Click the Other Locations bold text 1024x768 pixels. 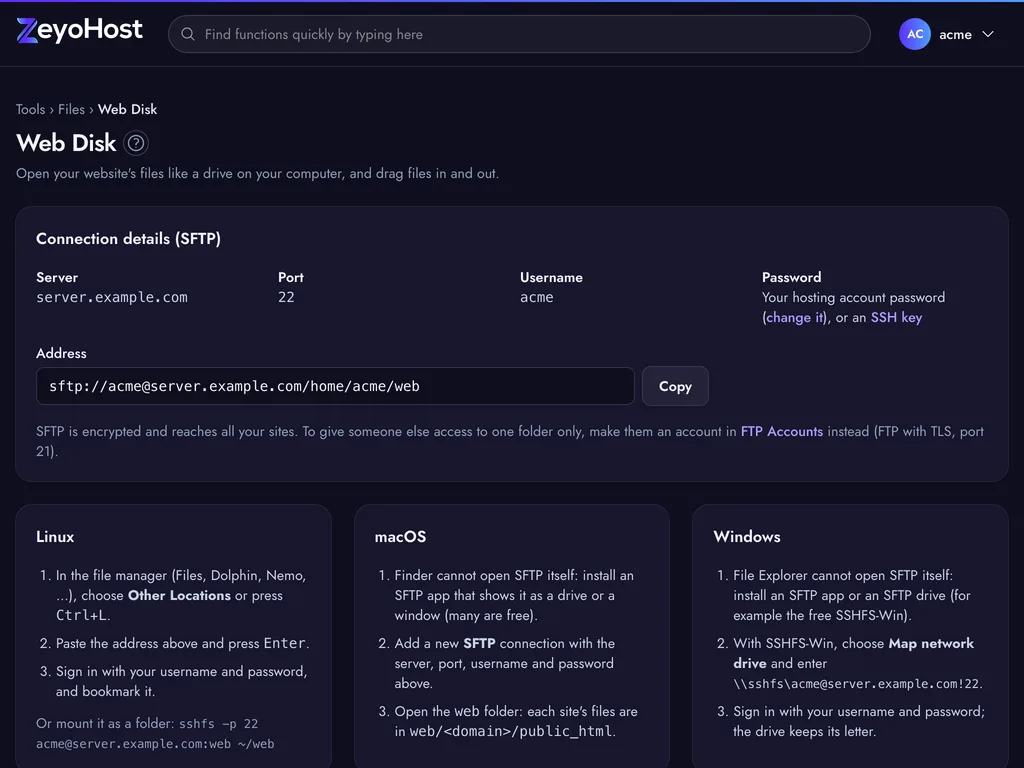[179, 596]
